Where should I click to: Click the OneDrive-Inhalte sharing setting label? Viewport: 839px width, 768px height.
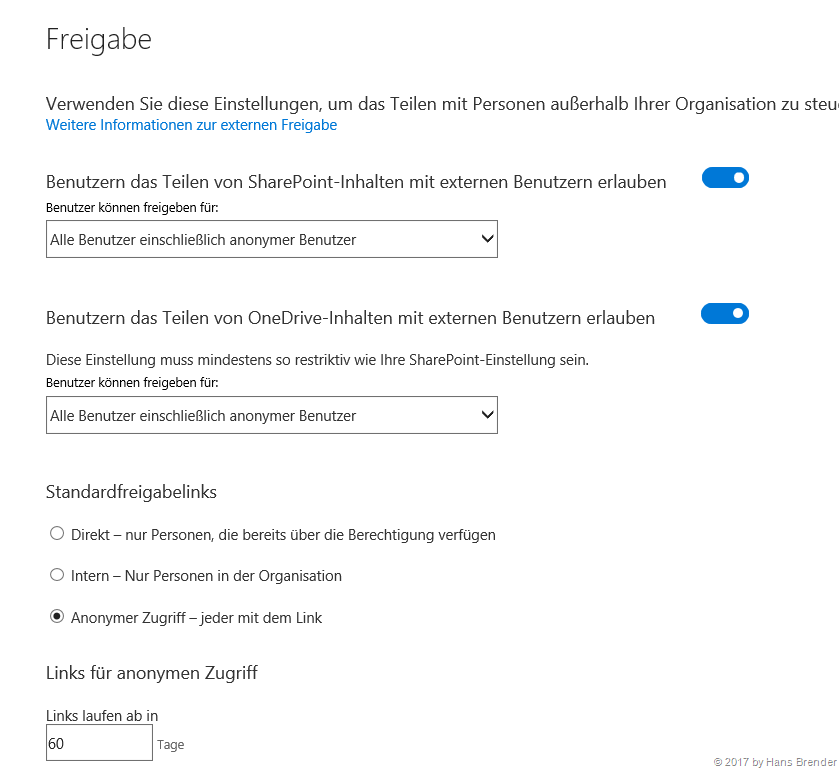[x=350, y=318]
